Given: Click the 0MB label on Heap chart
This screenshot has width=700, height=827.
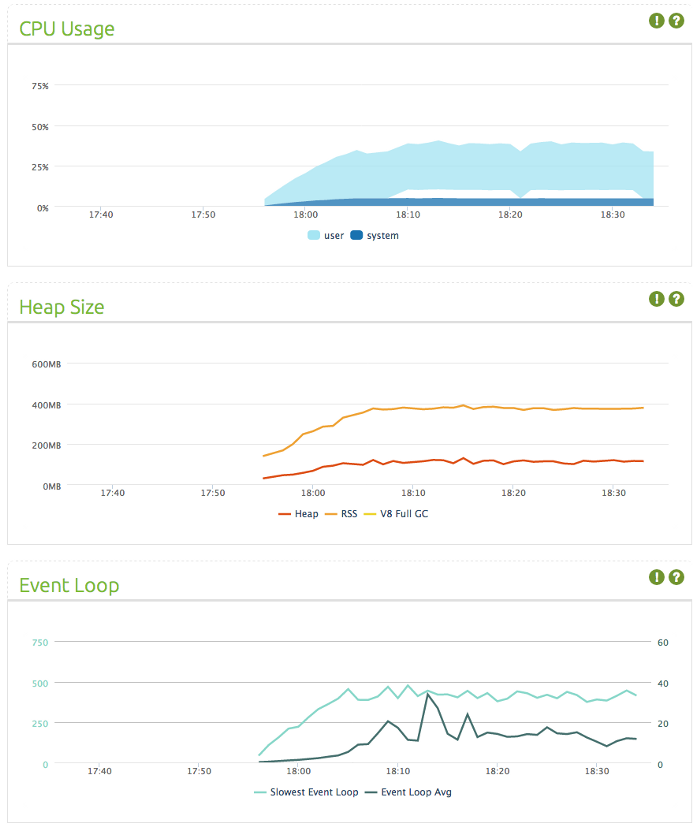Looking at the screenshot, I should tap(52, 486).
